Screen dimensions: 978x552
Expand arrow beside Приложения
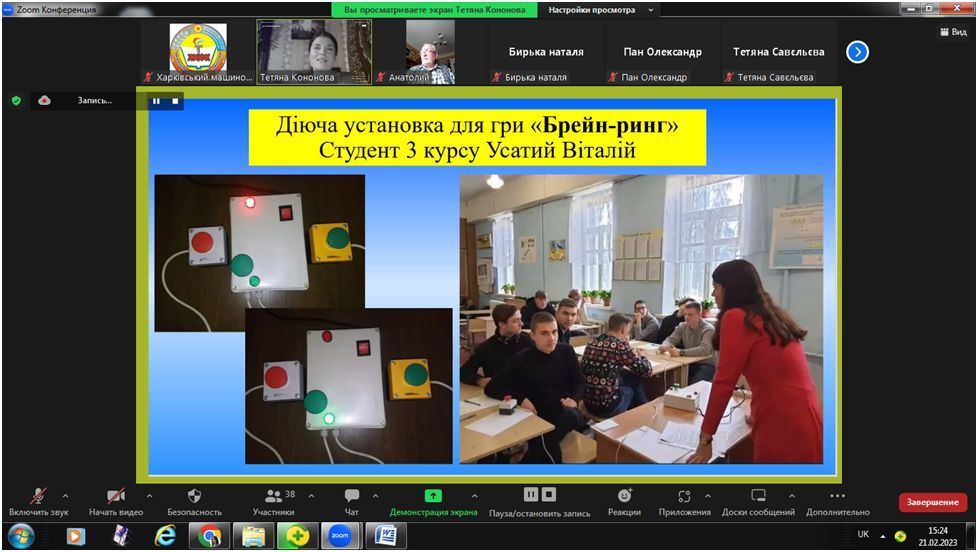708,496
